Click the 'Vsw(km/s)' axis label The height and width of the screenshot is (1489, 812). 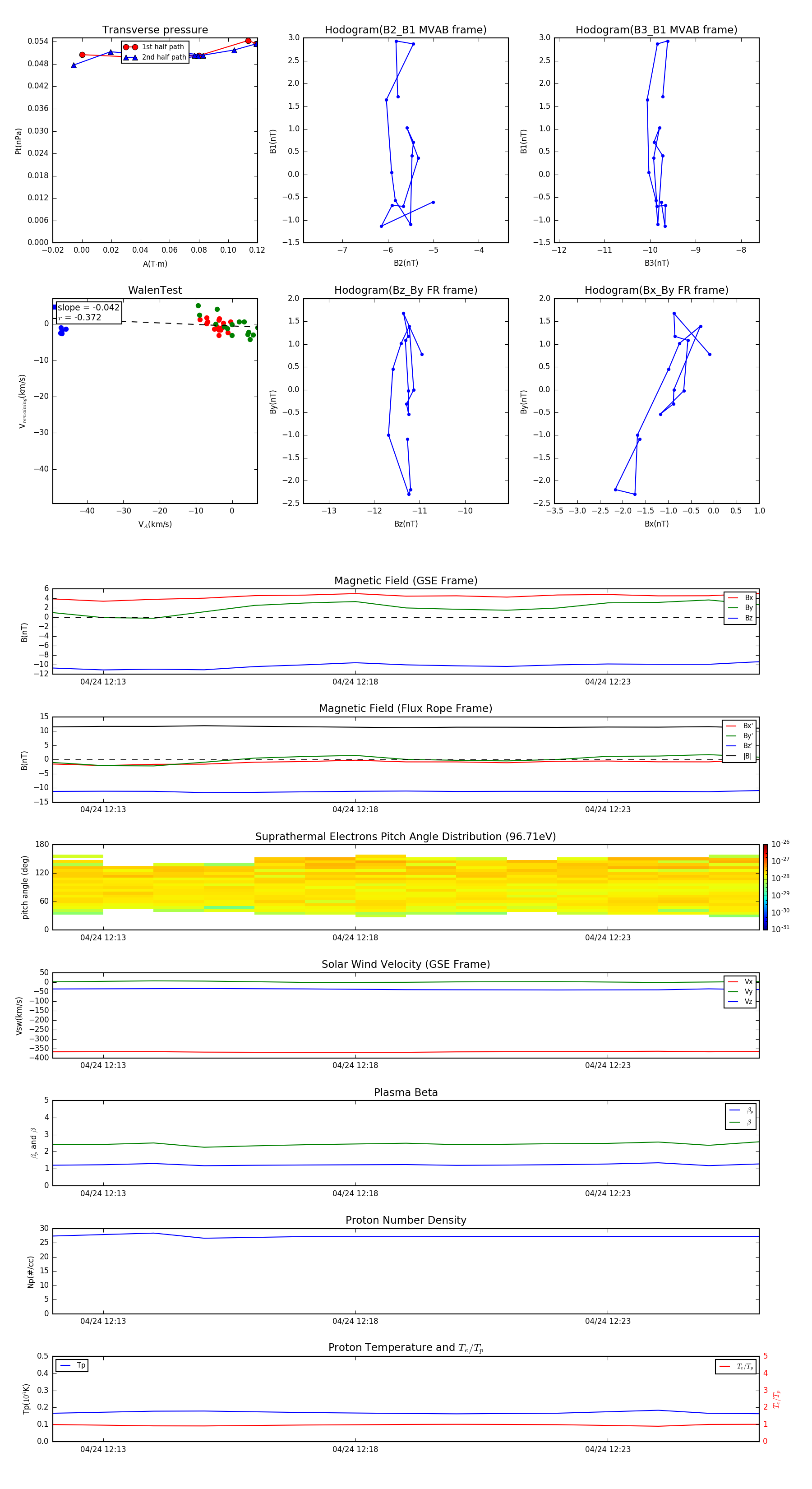[19, 1016]
